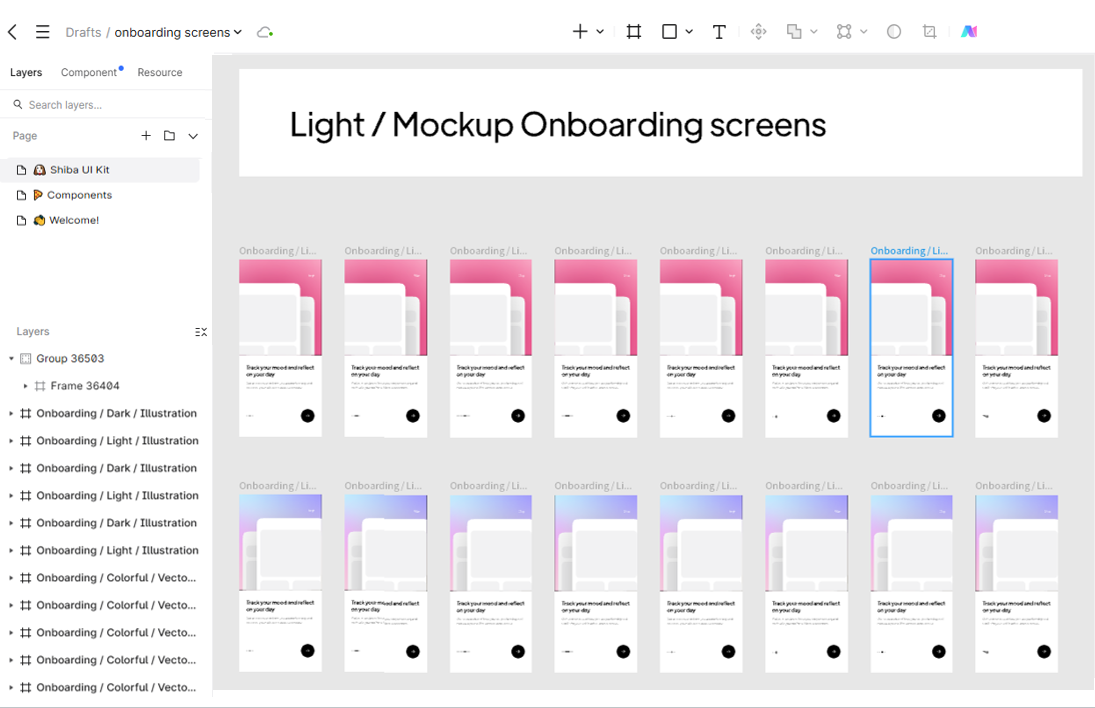Click the plus insert tool
This screenshot has width=1095, height=708.
[580, 31]
